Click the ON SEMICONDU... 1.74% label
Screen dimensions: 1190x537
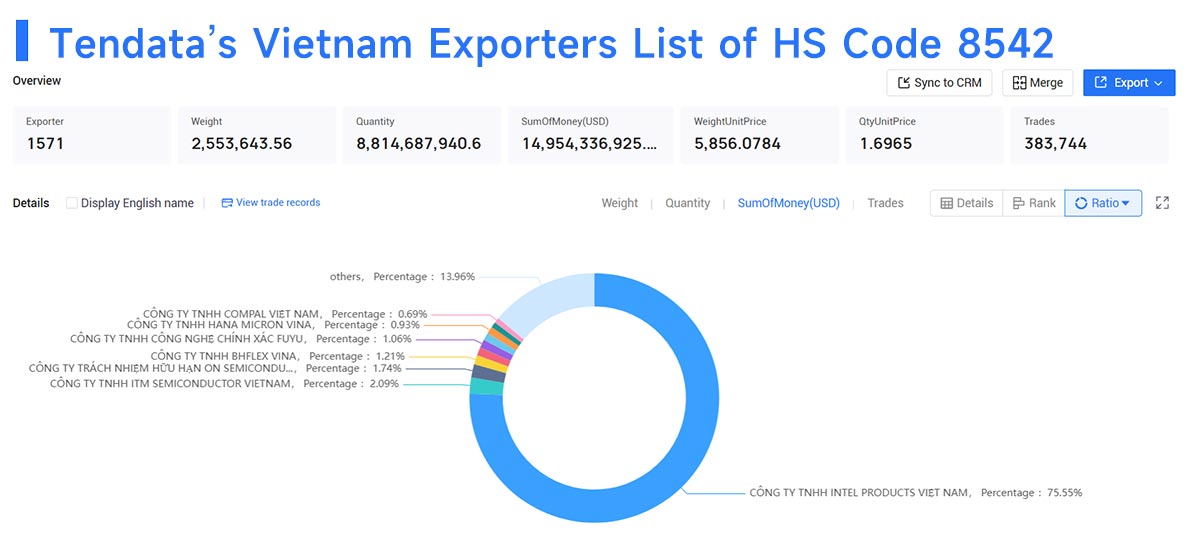[x=215, y=368]
